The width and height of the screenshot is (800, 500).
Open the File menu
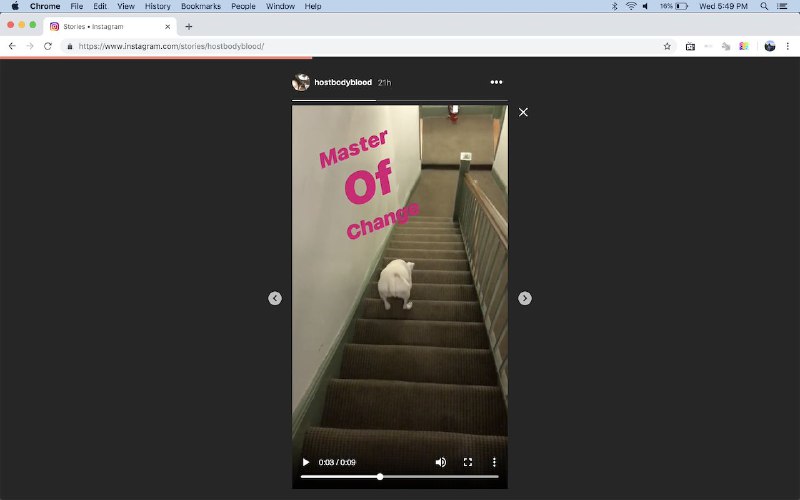pyautogui.click(x=77, y=6)
